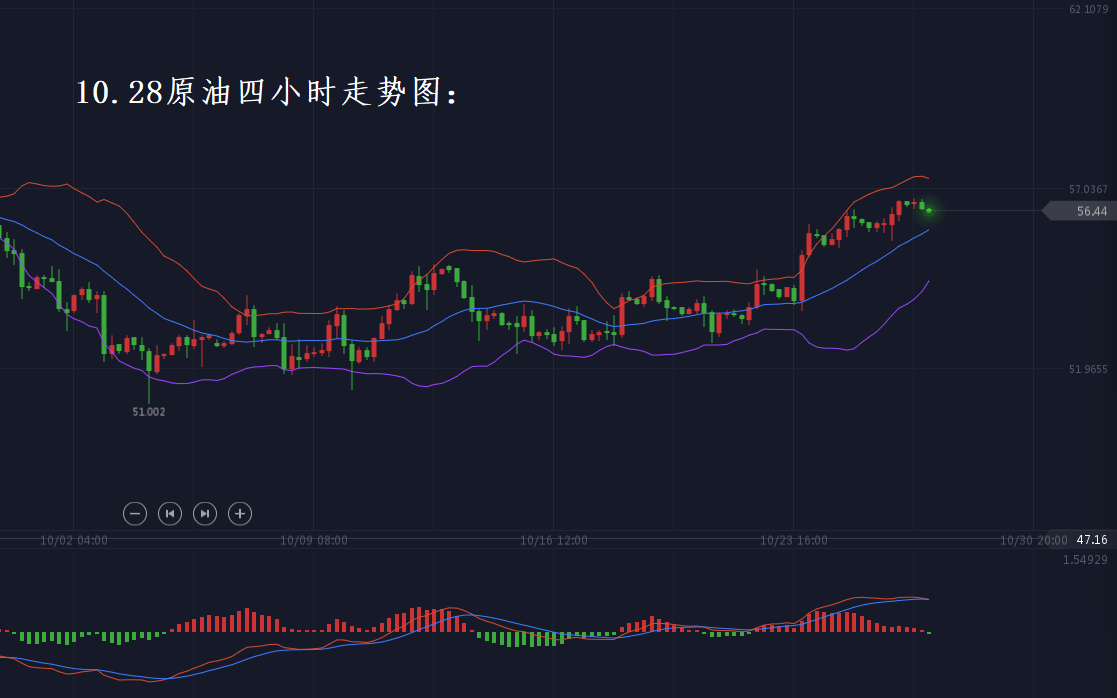Screen dimensions: 1117x698
Task: Select the 10/23 16:00 time axis label
Action: pyautogui.click(x=794, y=540)
